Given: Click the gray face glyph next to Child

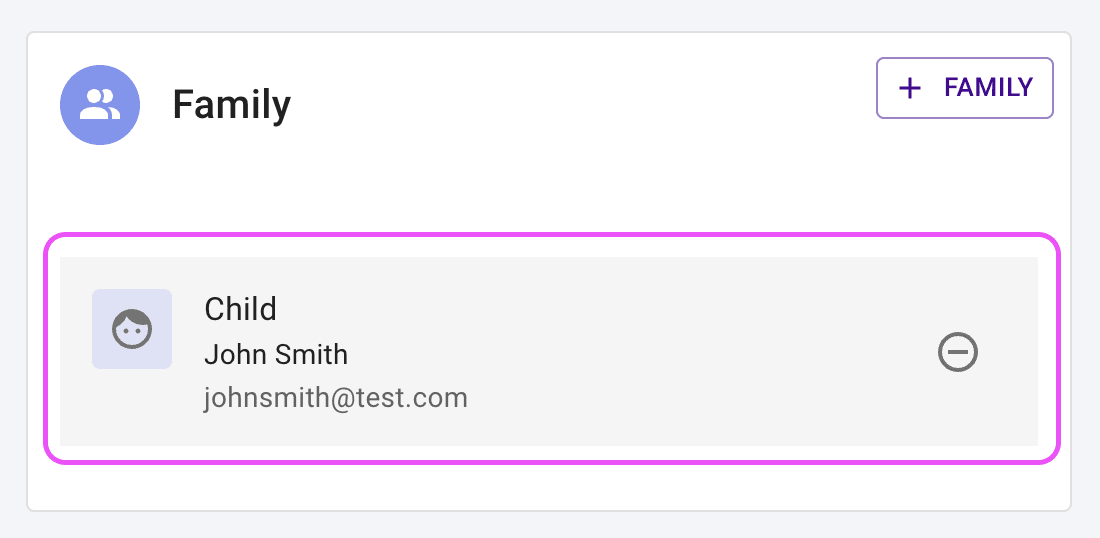Looking at the screenshot, I should coord(132,329).
